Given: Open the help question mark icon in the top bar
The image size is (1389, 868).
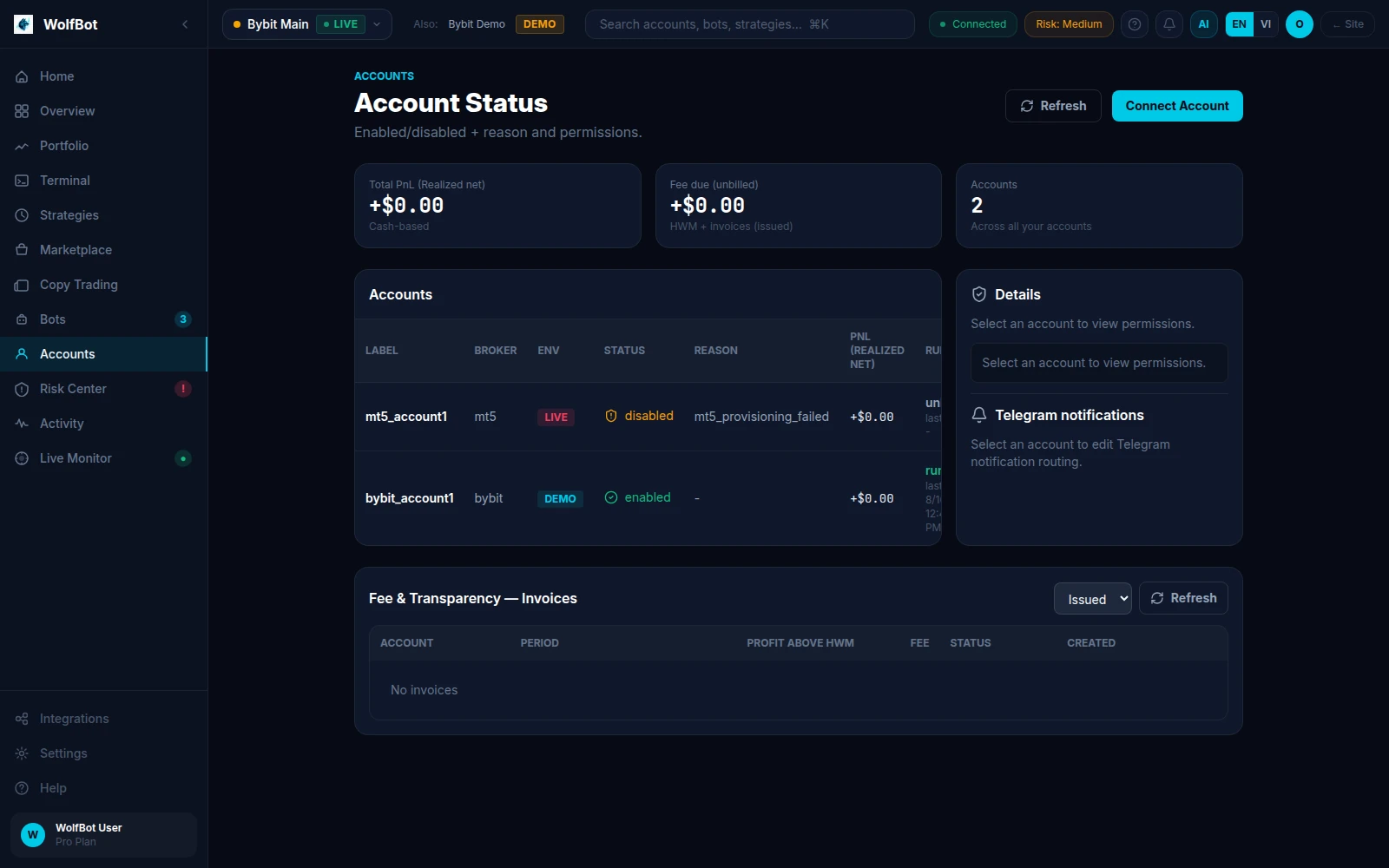Looking at the screenshot, I should coord(1135,24).
